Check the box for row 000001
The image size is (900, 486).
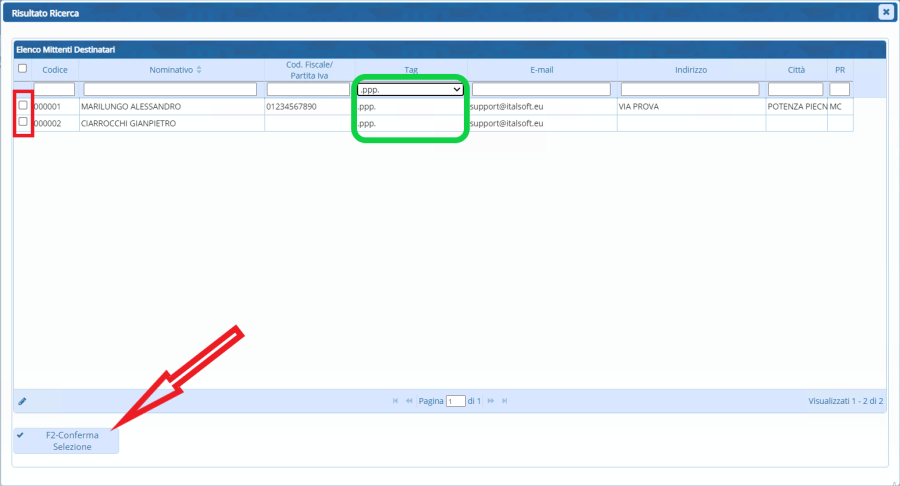pos(23,105)
